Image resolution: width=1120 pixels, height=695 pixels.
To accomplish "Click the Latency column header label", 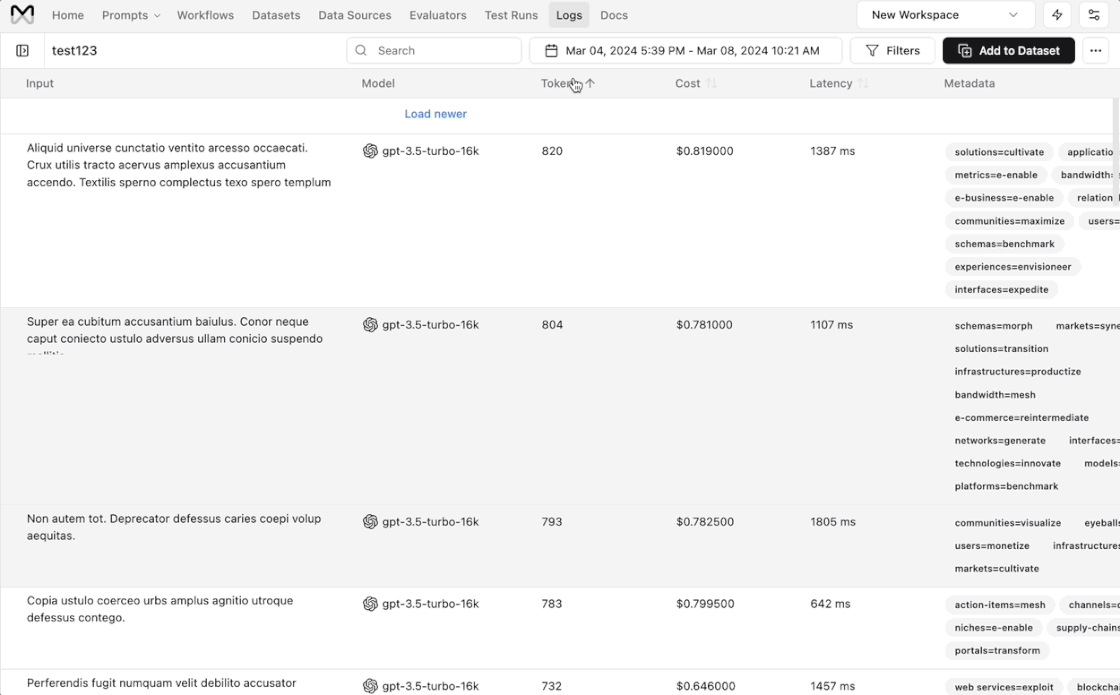I will [x=831, y=84].
